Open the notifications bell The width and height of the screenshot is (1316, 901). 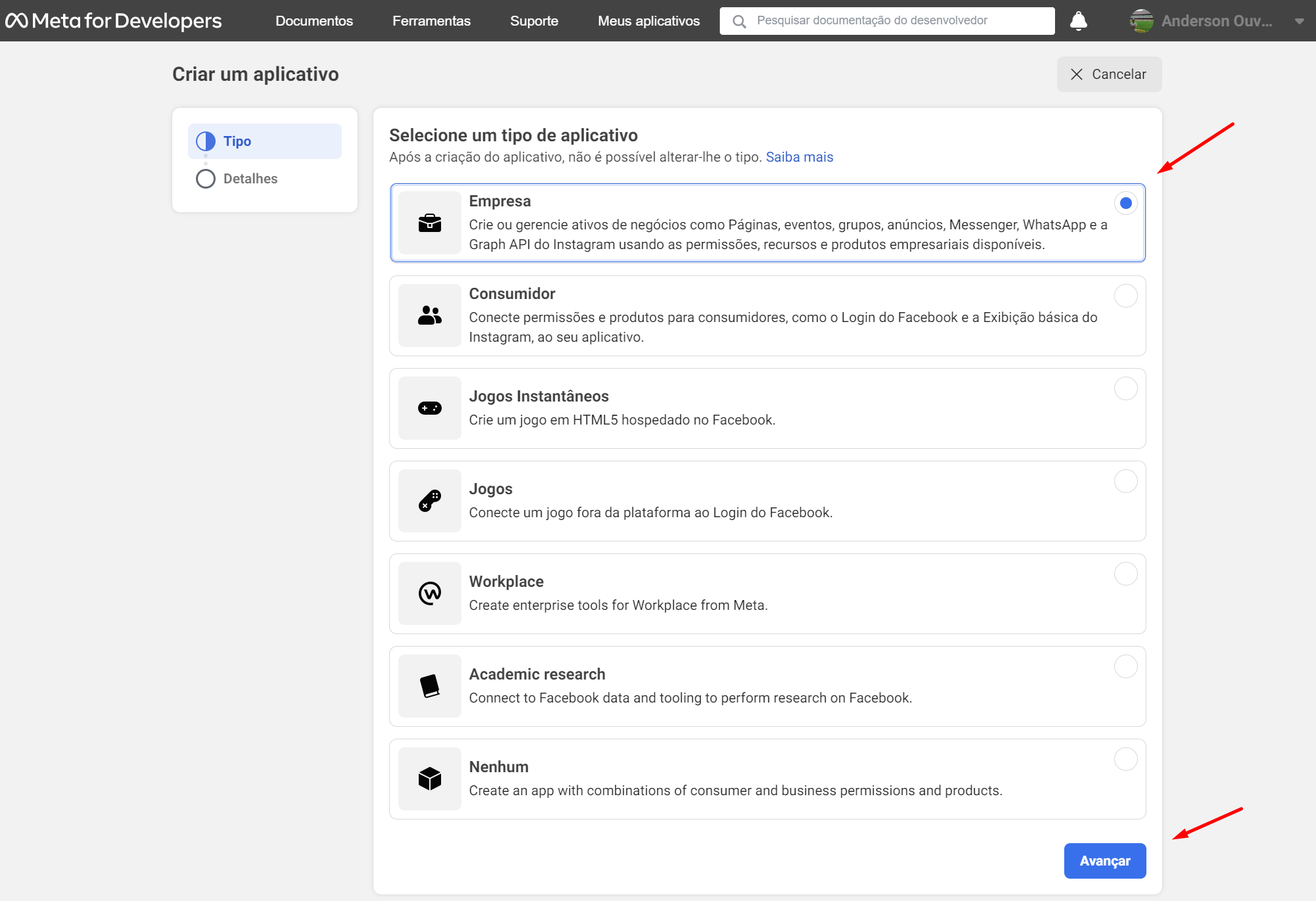(1078, 21)
